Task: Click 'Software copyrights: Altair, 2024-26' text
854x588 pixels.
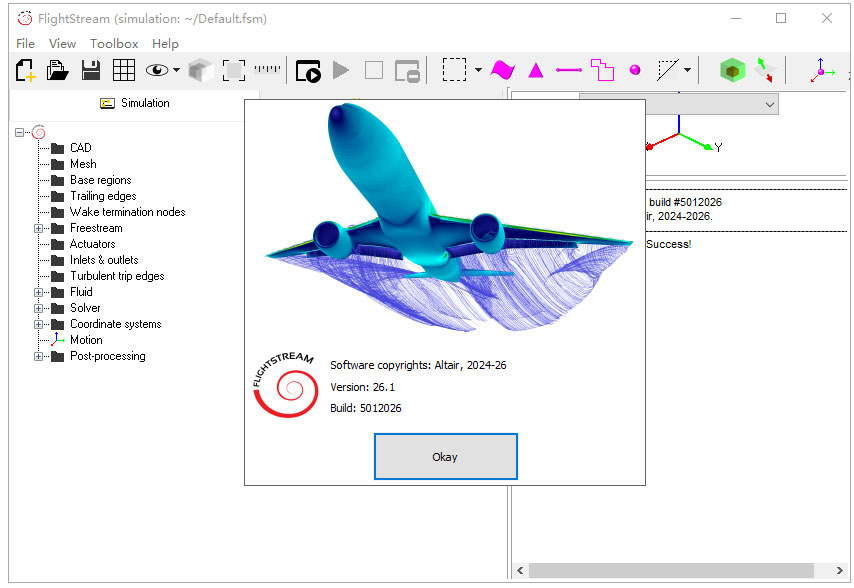Action: [x=418, y=365]
